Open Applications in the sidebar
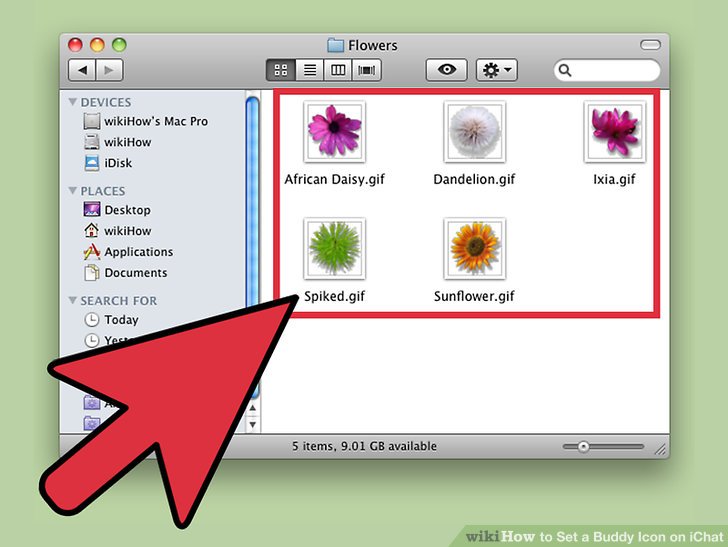 138,252
